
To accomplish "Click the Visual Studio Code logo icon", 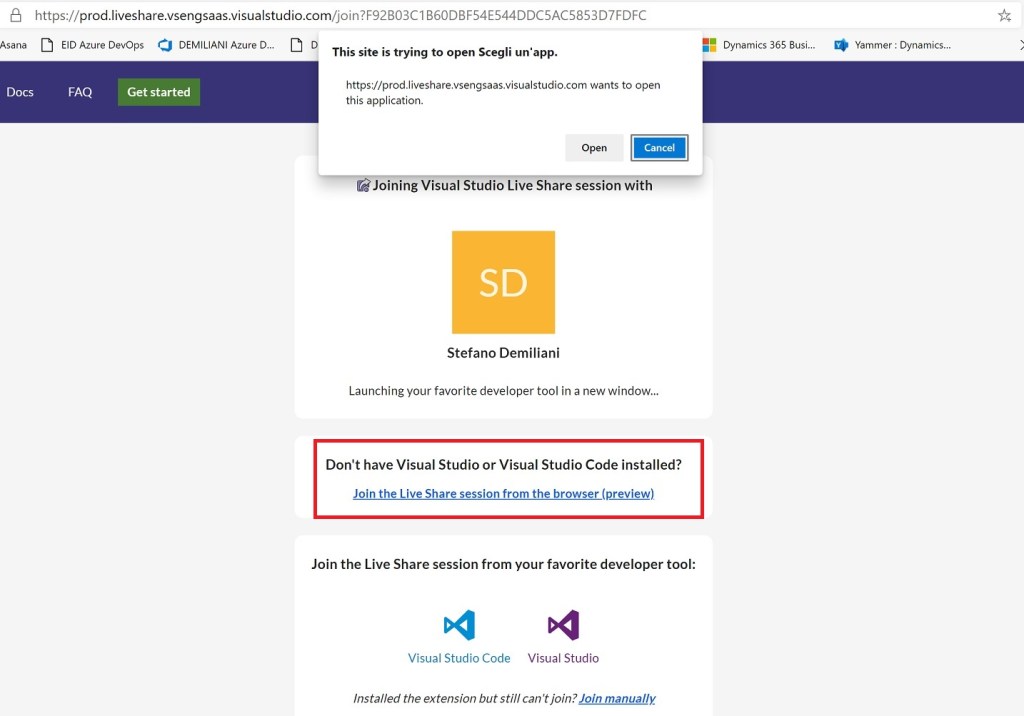I will (459, 626).
